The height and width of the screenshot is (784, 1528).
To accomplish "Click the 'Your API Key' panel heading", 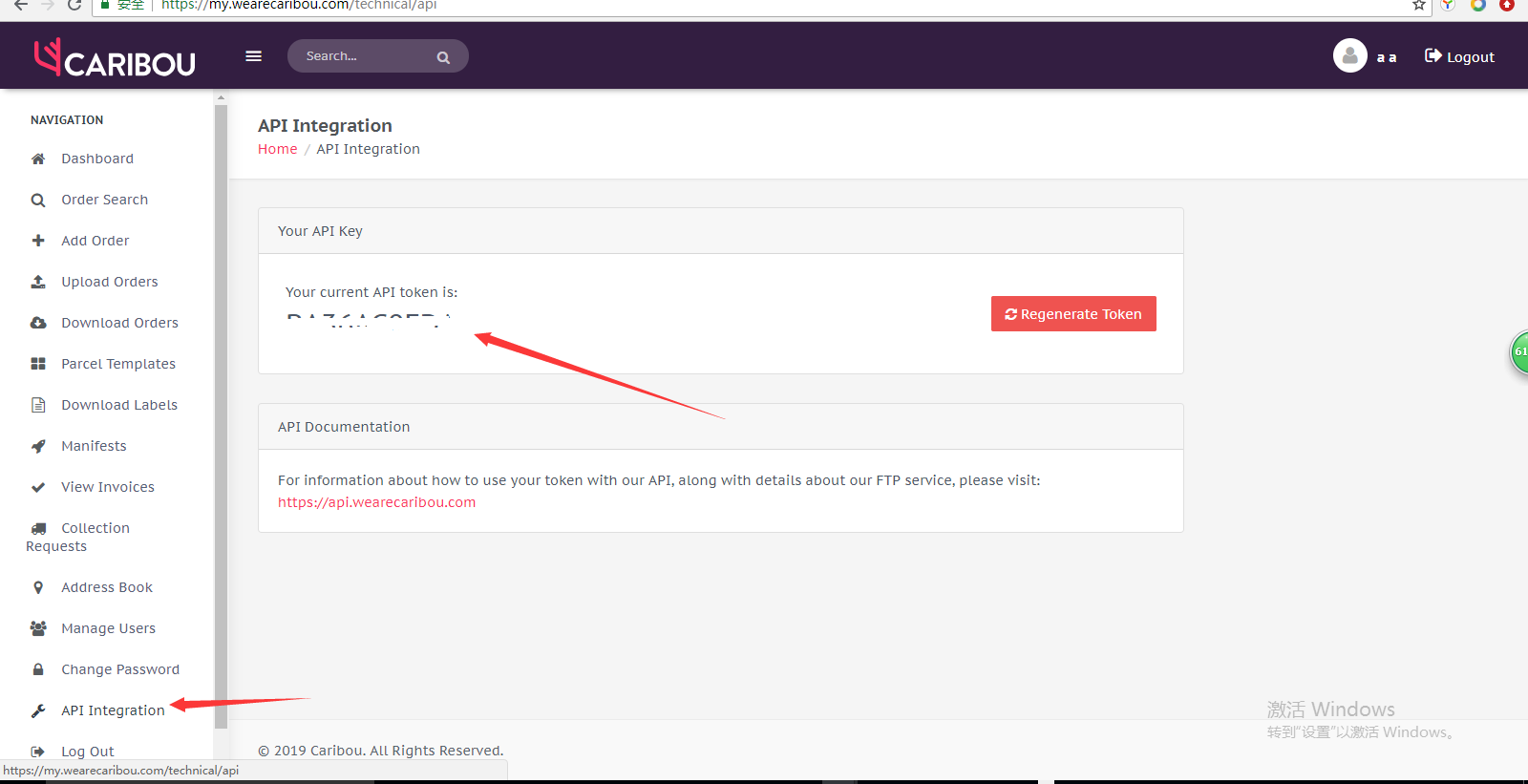I will coord(320,231).
